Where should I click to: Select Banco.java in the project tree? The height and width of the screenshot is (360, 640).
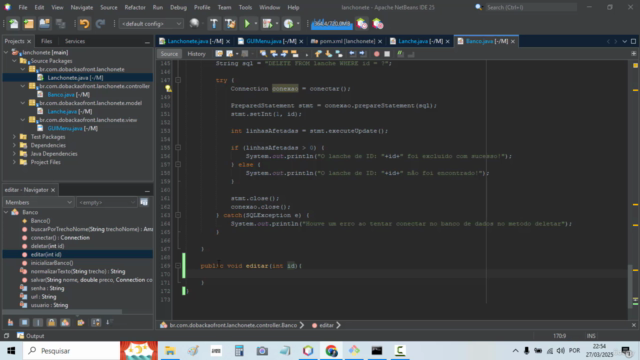pos(68,95)
